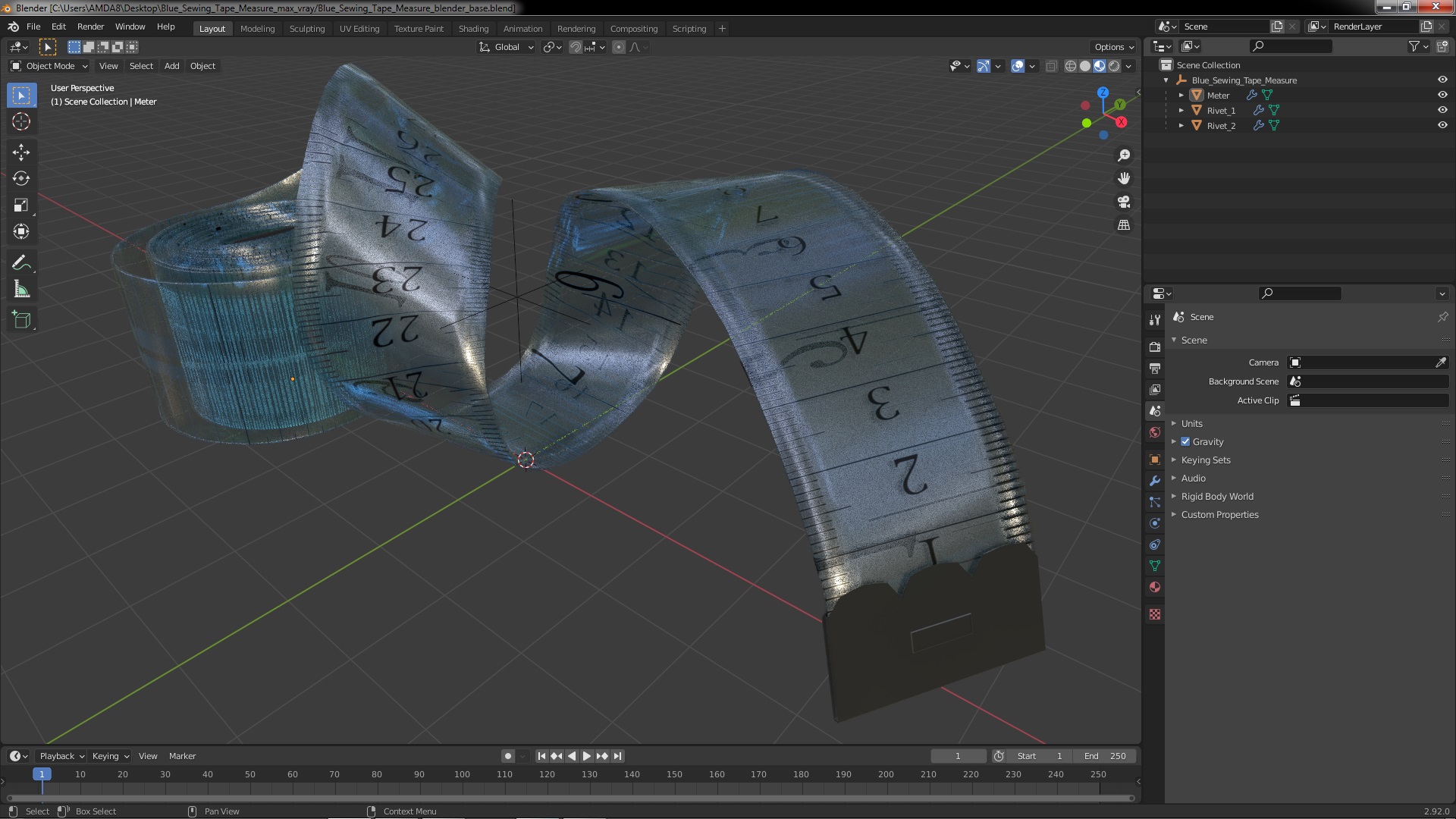Open the Modifier properties wrench tab
Viewport: 1456px width, 819px height.
(x=1155, y=481)
